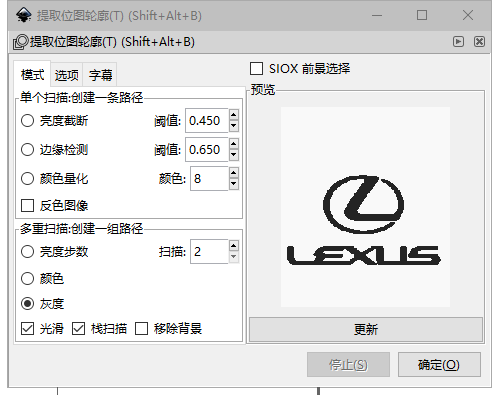Increase the 亮度截断 threshold with up arrow
Image resolution: width=499 pixels, height=395 pixels.
pos(234,115)
